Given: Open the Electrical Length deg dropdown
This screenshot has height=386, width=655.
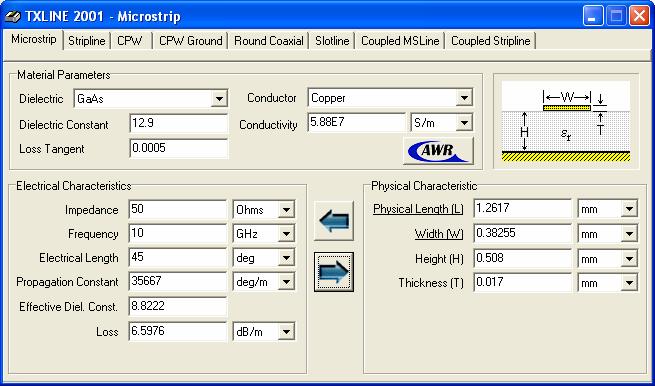Looking at the screenshot, I should point(286,258).
